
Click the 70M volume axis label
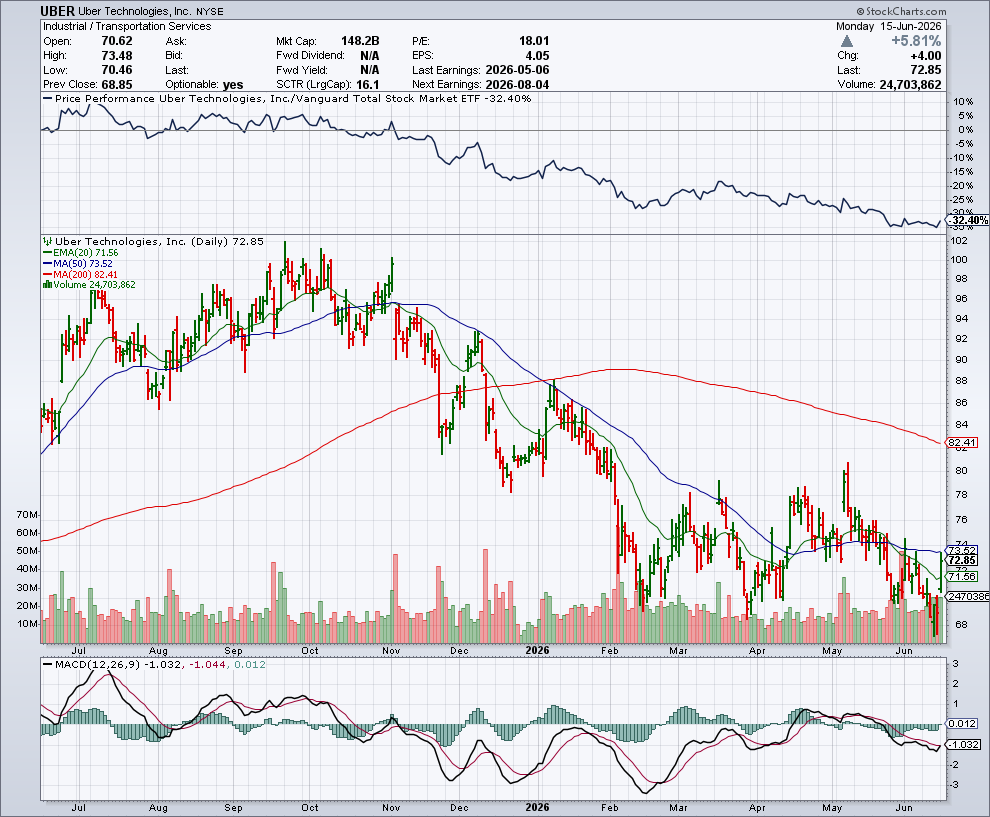(x=27, y=515)
